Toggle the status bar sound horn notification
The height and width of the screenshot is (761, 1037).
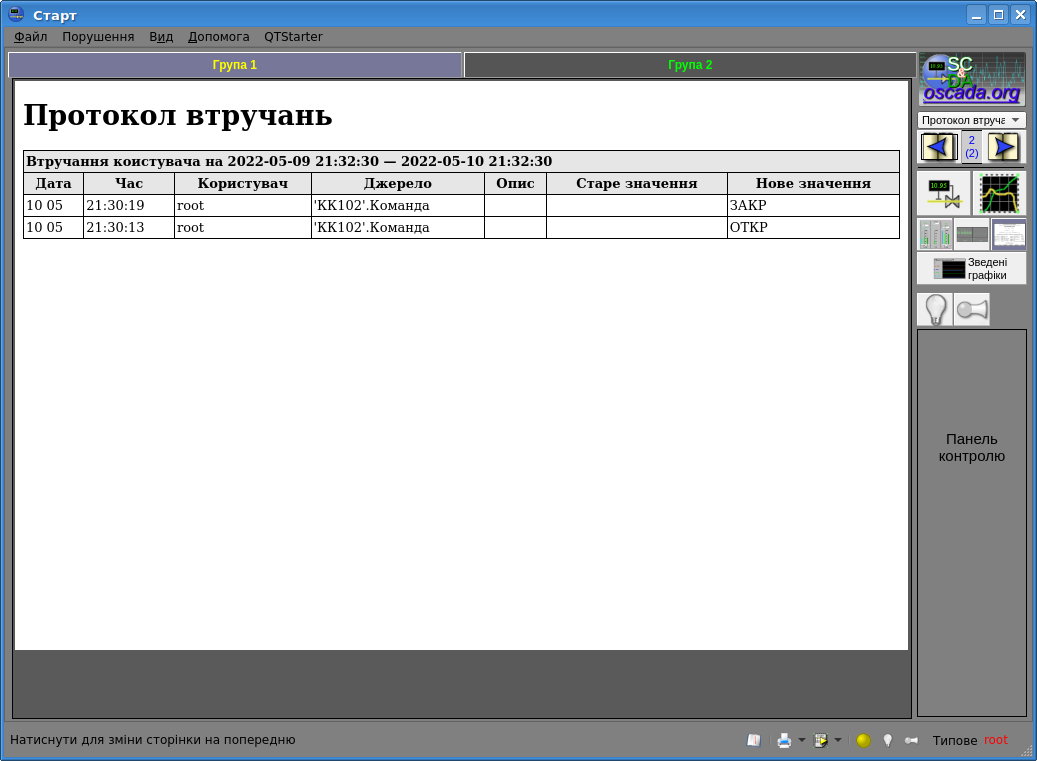(911, 741)
